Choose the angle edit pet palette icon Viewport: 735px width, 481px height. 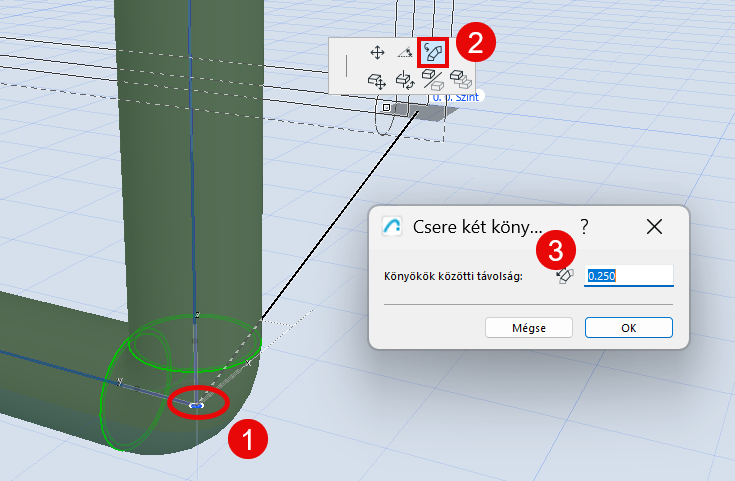pyautogui.click(x=405, y=53)
